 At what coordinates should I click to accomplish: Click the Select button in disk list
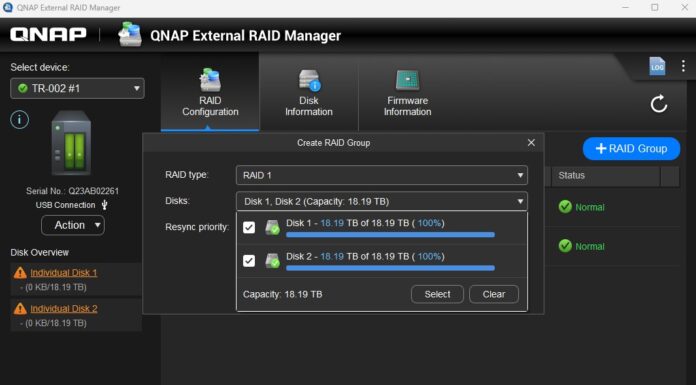(437, 294)
